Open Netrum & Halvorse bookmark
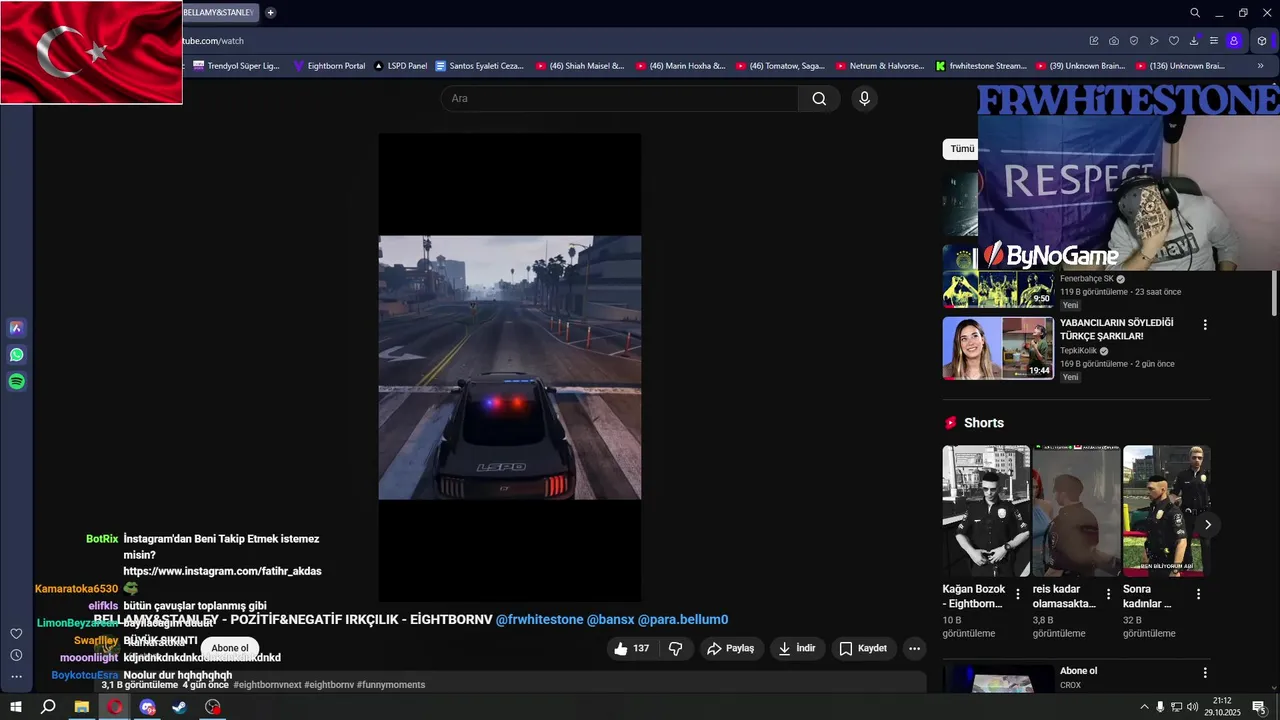1280x720 pixels. 880,66
